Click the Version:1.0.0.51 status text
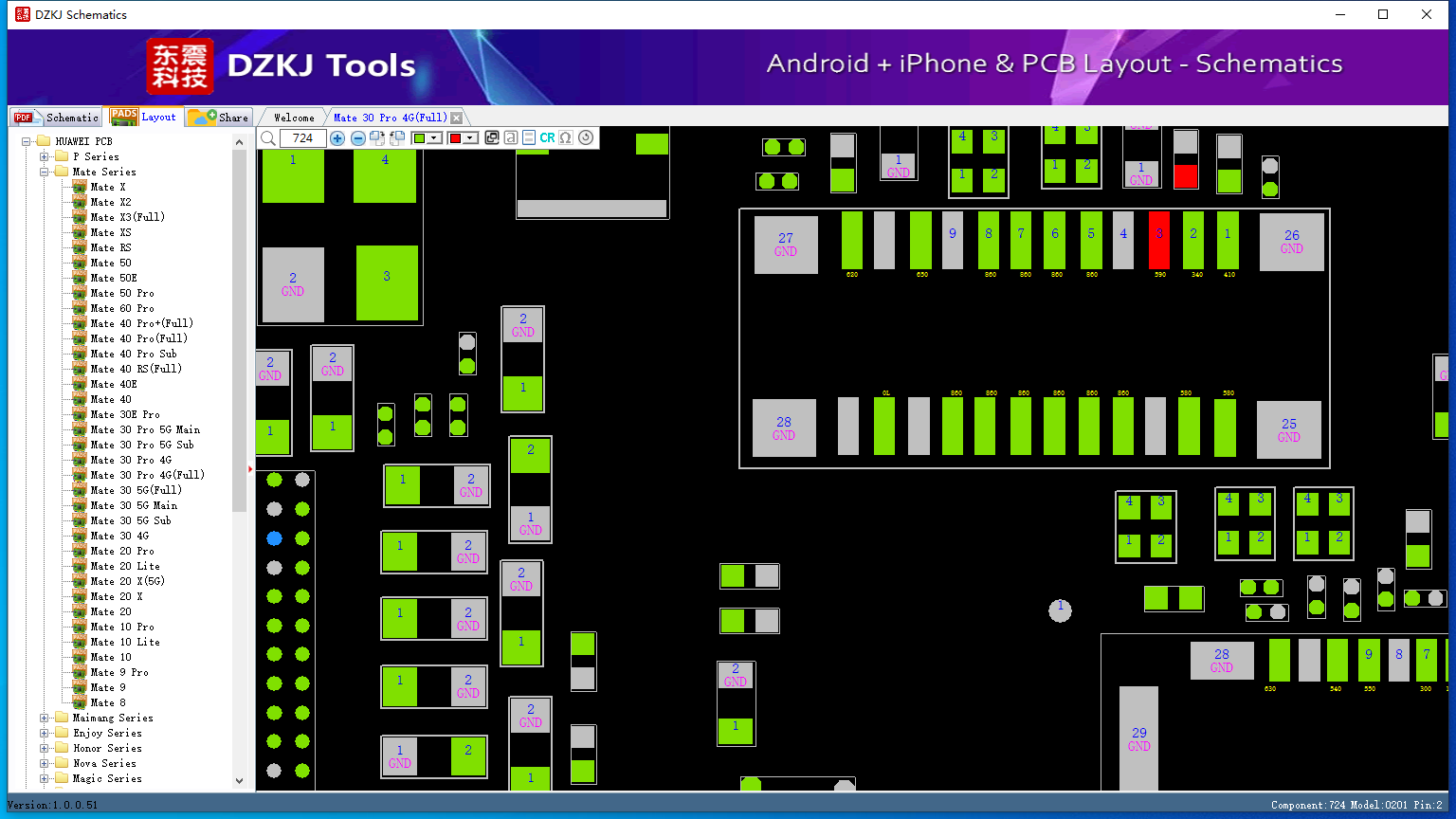Image resolution: width=1456 pixels, height=819 pixels. [52, 805]
